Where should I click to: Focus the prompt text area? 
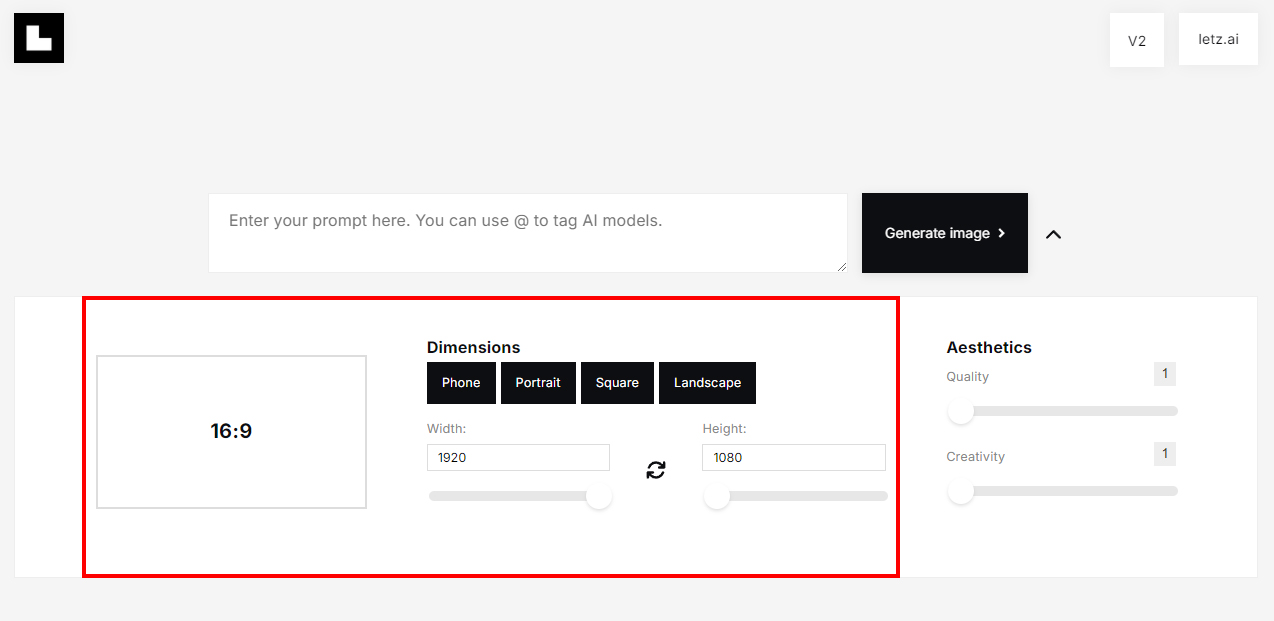pyautogui.click(x=527, y=233)
